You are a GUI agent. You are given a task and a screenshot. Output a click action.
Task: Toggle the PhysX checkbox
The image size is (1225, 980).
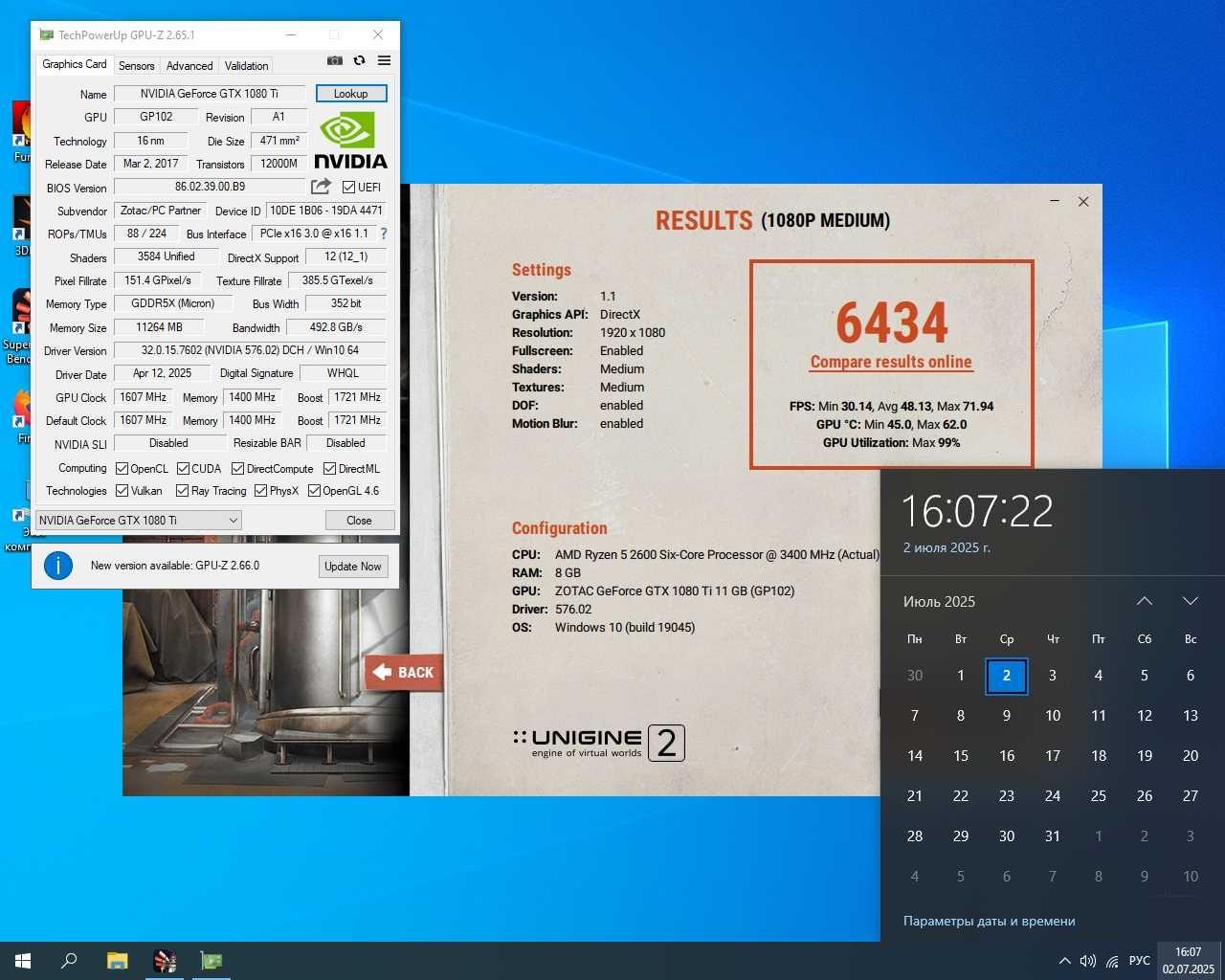260,491
